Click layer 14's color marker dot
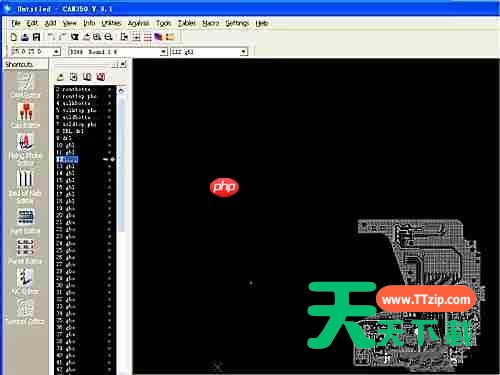Viewport: 500px width, 375px height. (110, 173)
